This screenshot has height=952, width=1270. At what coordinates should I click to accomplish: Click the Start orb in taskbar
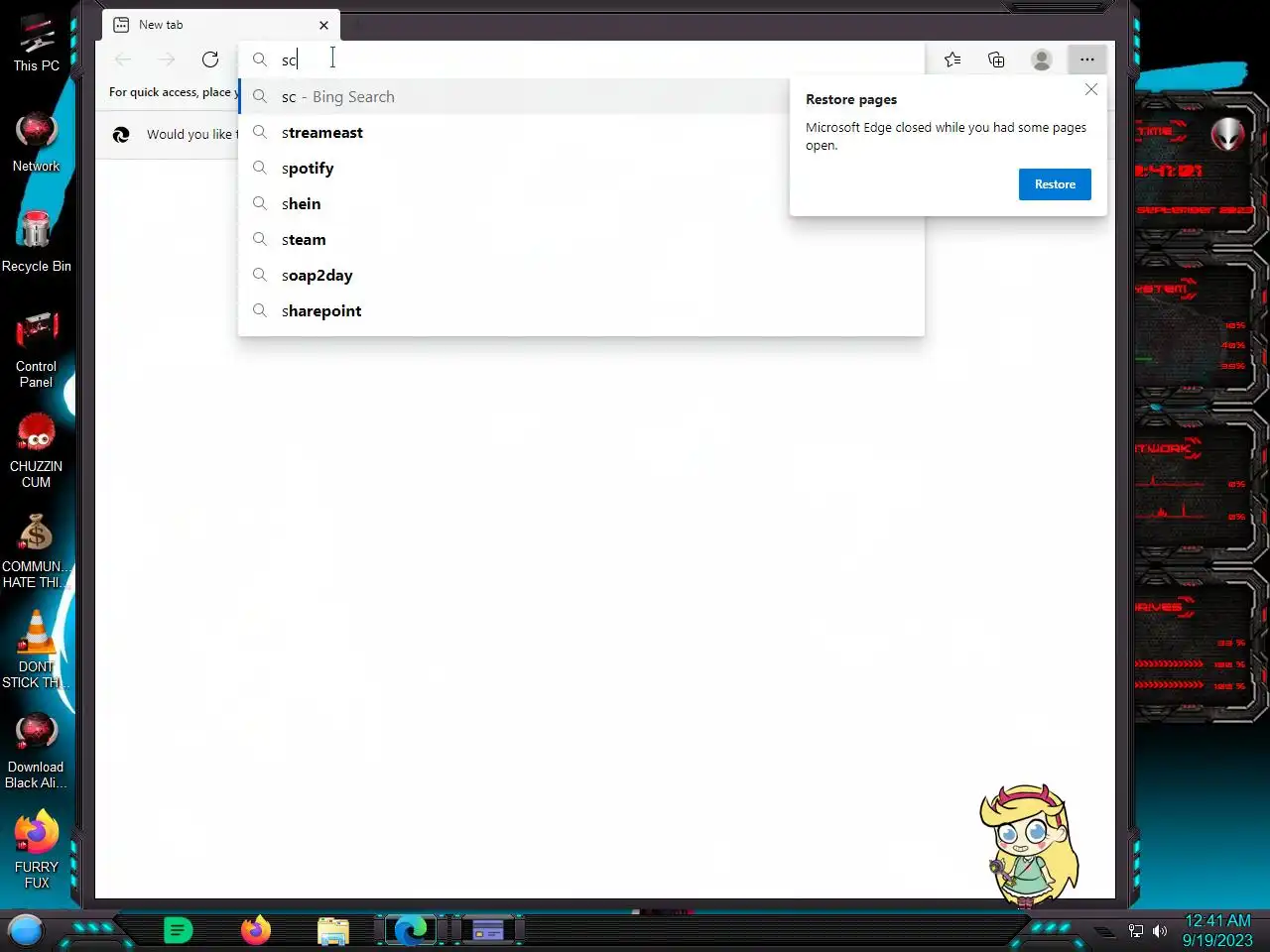[x=26, y=930]
